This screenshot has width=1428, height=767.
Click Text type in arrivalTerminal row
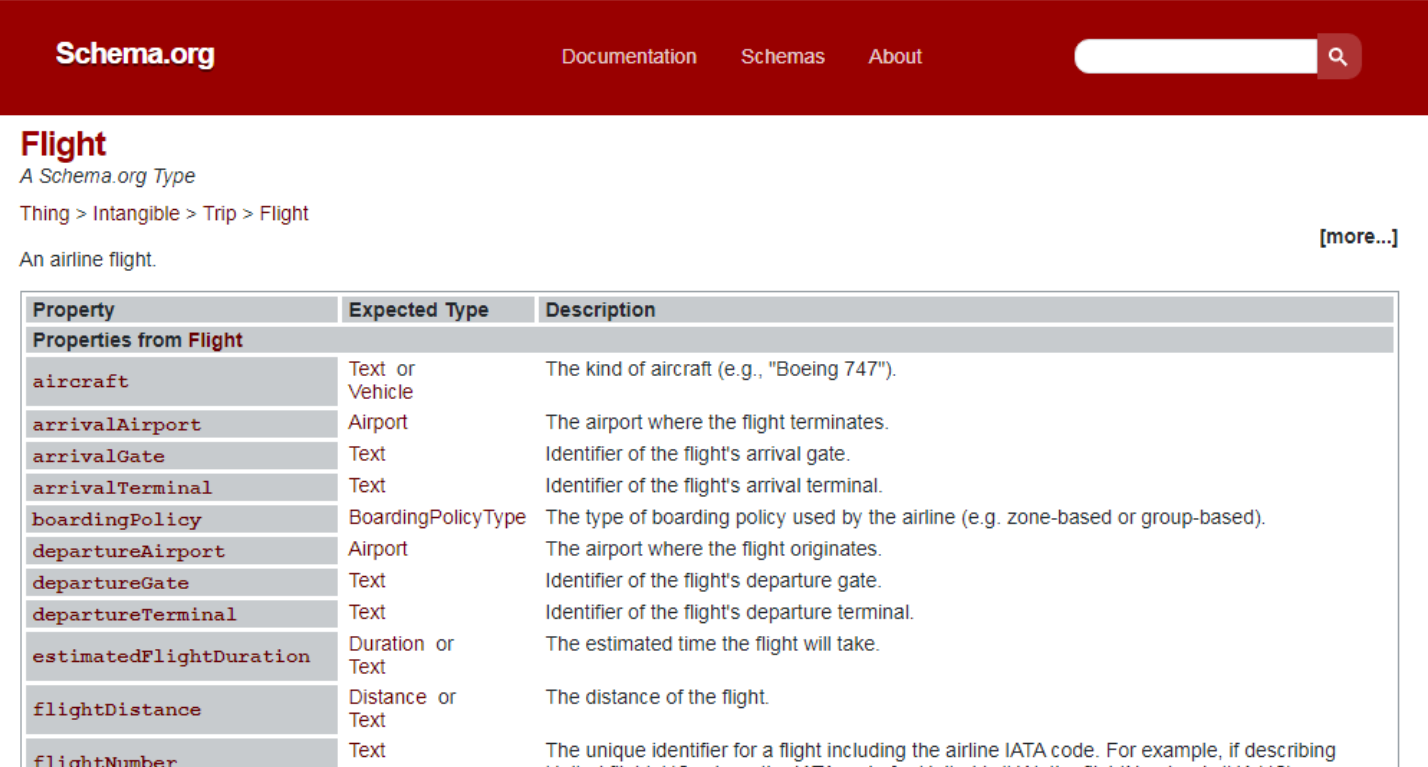tap(367, 486)
